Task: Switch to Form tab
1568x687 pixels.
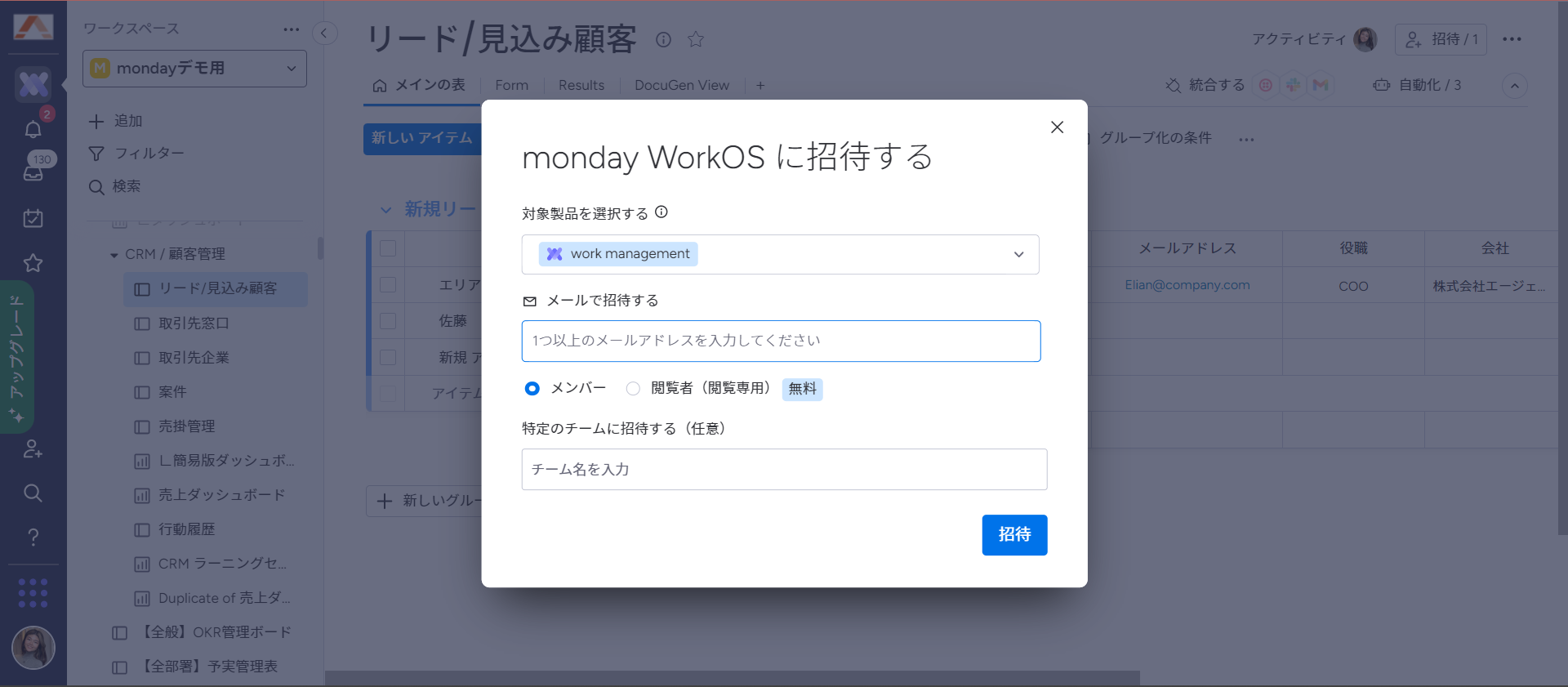Action: point(511,85)
